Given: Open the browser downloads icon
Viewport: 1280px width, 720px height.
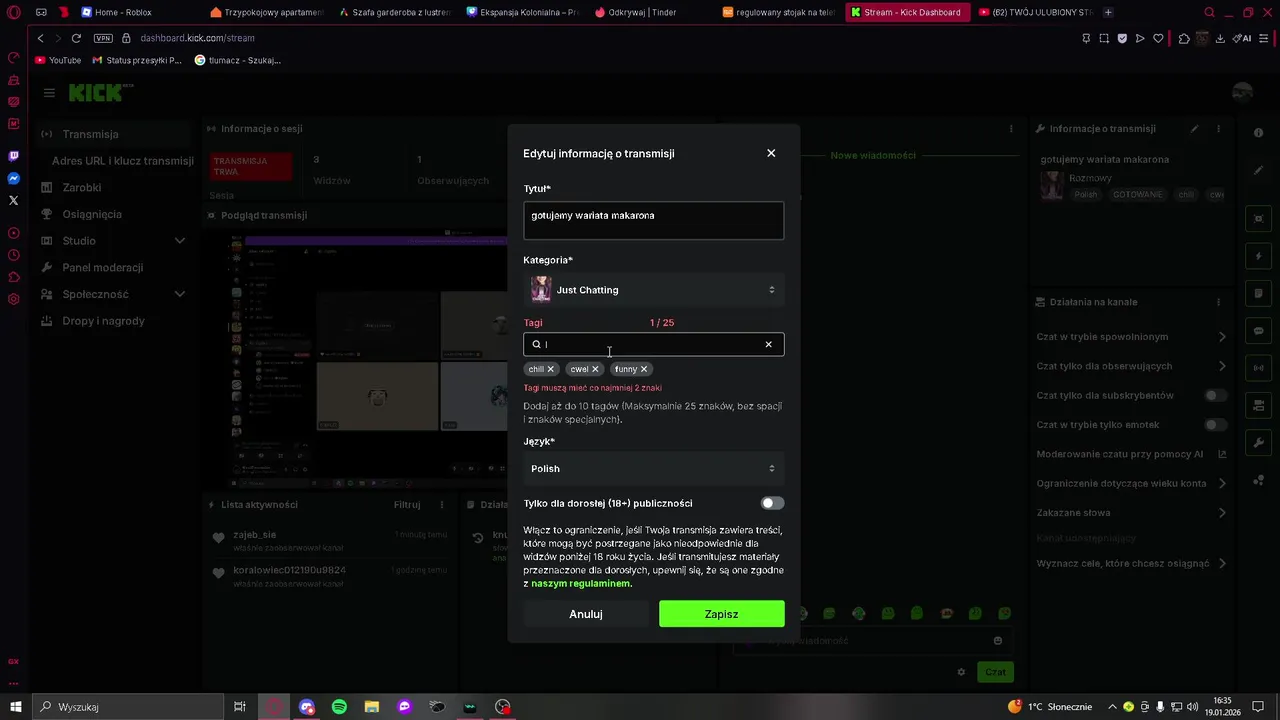Looking at the screenshot, I should pos(1221,38).
